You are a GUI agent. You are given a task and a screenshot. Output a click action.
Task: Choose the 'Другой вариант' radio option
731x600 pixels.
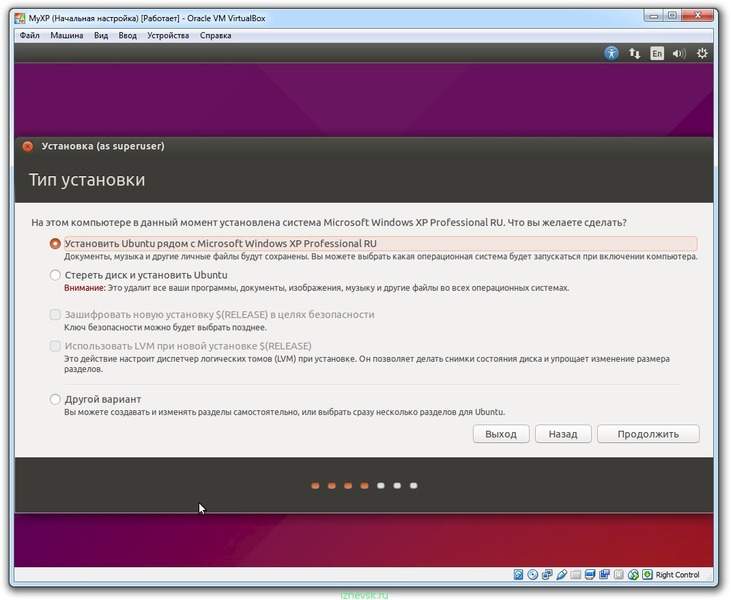click(x=55, y=400)
